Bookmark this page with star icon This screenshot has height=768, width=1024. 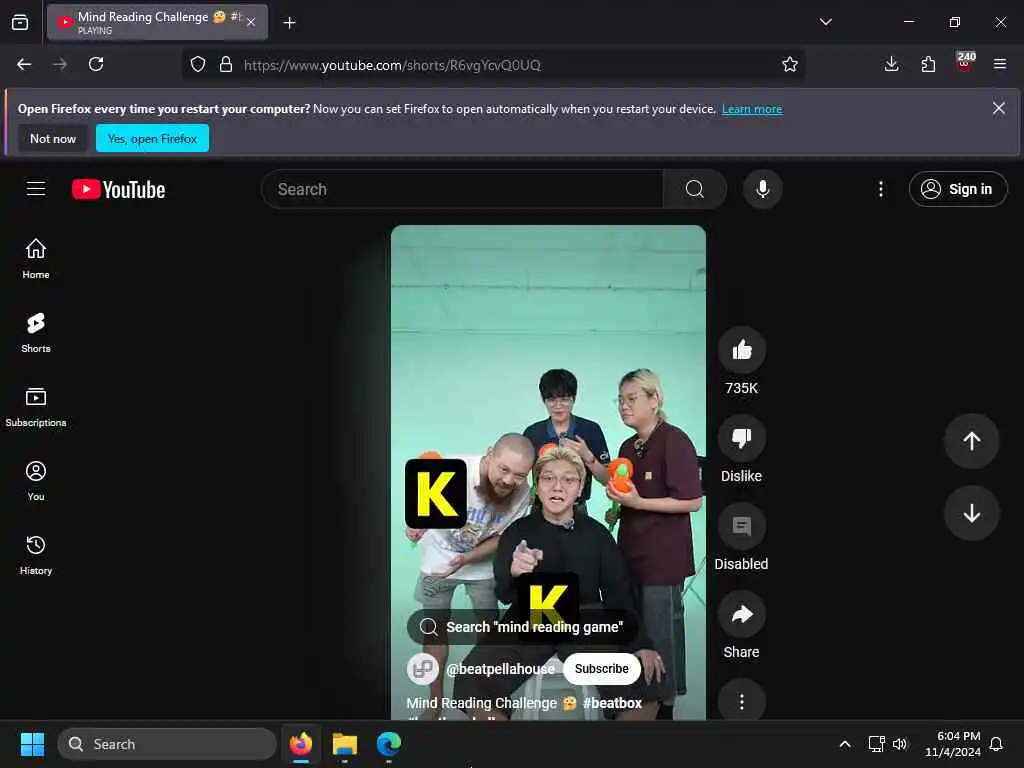pos(790,65)
